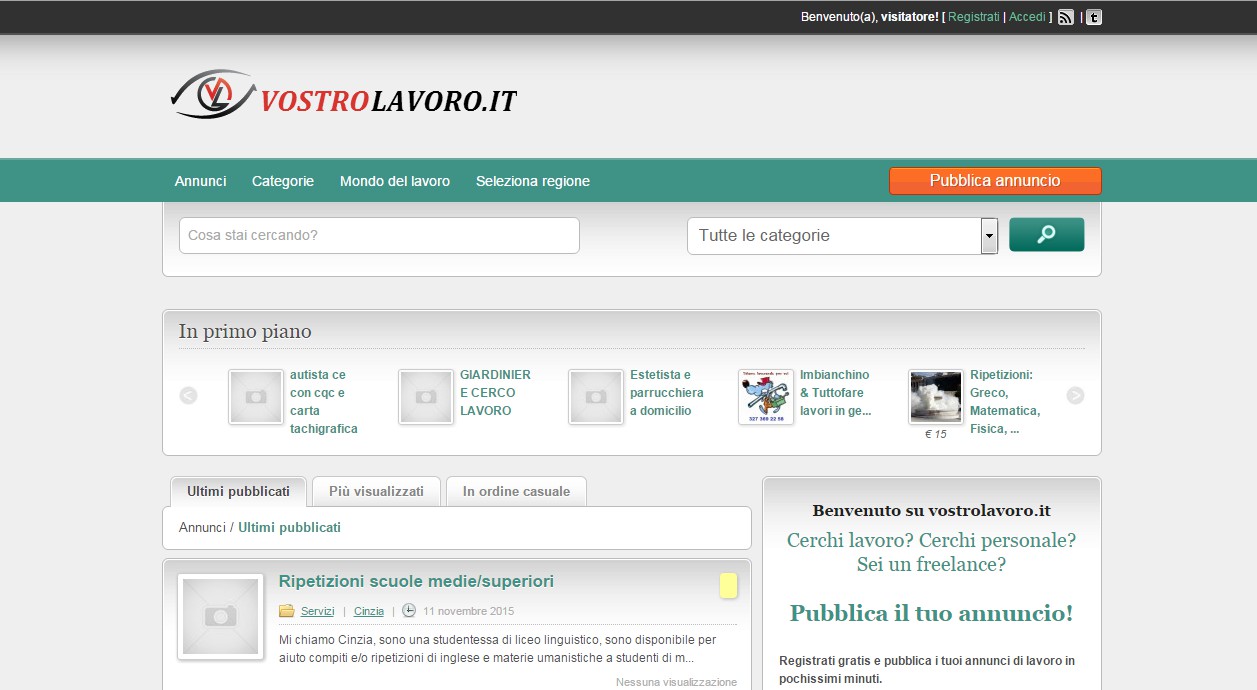This screenshot has width=1257, height=690.
Task: Open placeholder thumbnail for autista ce con cqc
Action: point(256,397)
